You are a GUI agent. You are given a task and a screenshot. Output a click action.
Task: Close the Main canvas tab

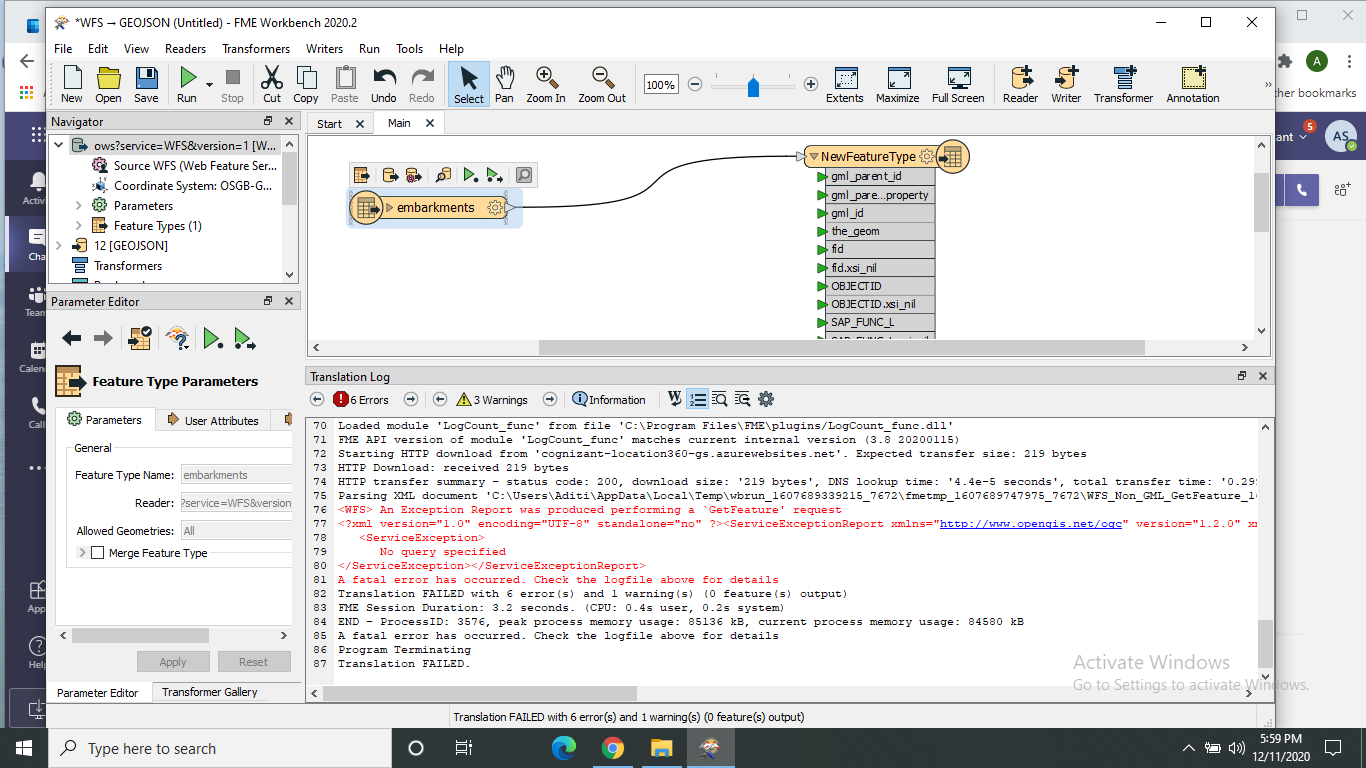[x=430, y=123]
